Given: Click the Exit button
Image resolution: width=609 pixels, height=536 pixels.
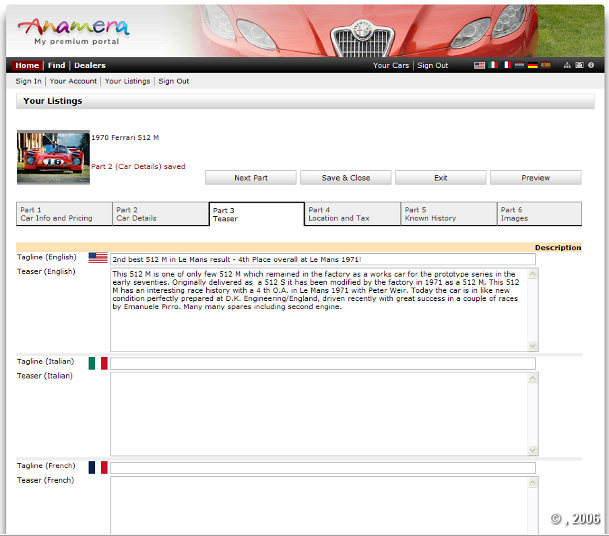Looking at the screenshot, I should 441,178.
